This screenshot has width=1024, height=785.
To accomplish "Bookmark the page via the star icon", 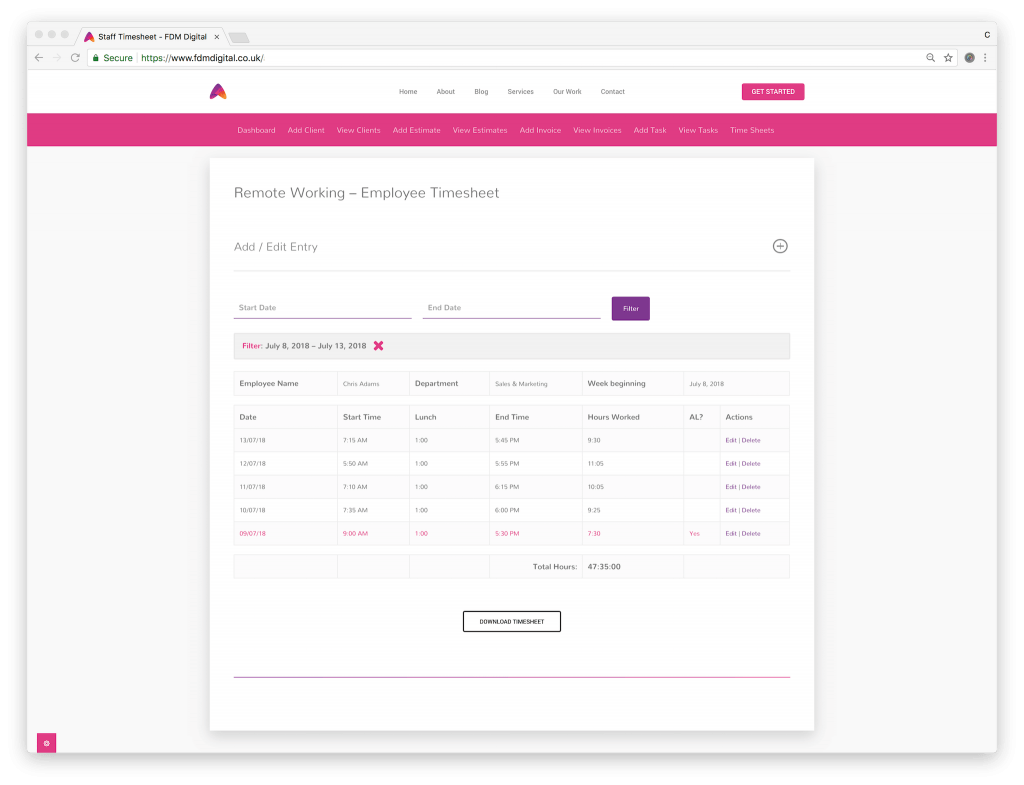I will tap(947, 57).
